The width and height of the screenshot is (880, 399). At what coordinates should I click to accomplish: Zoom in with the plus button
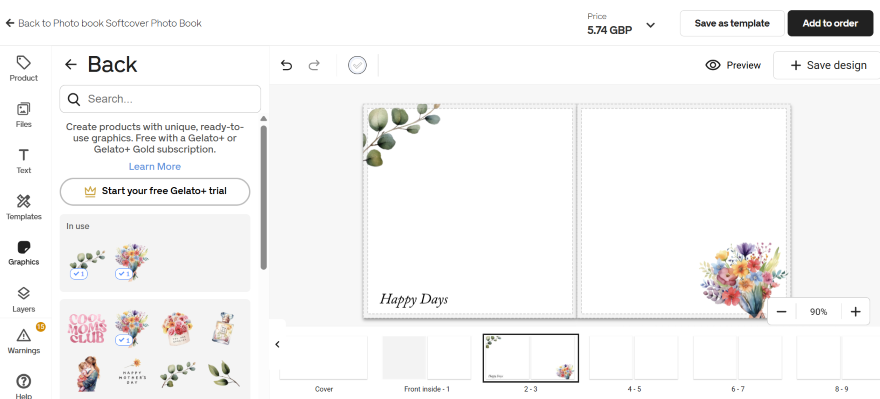[855, 312]
